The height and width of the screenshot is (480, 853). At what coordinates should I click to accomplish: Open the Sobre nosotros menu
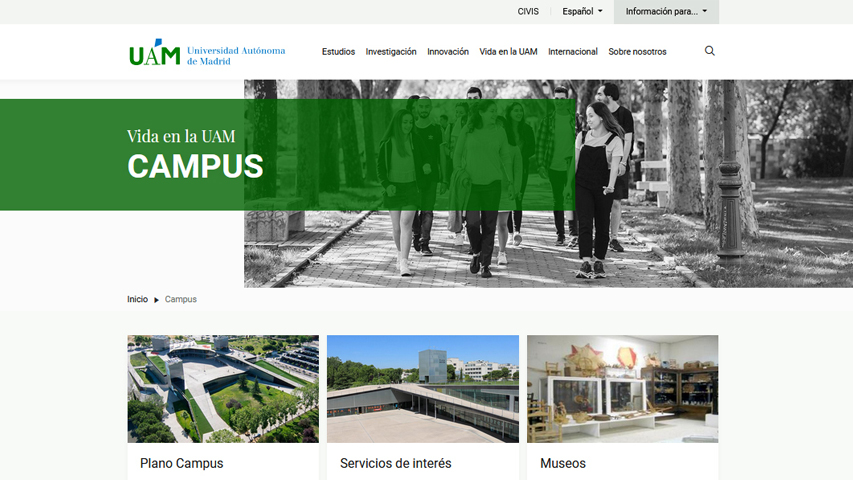(637, 52)
